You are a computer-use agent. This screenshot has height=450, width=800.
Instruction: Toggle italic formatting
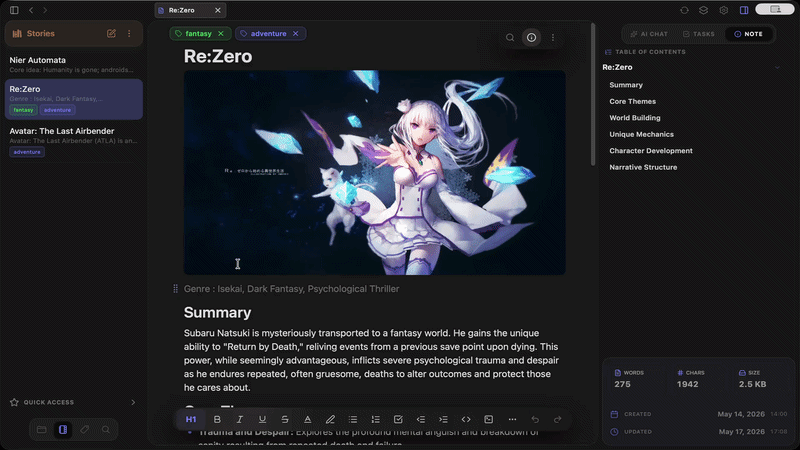tap(239, 419)
